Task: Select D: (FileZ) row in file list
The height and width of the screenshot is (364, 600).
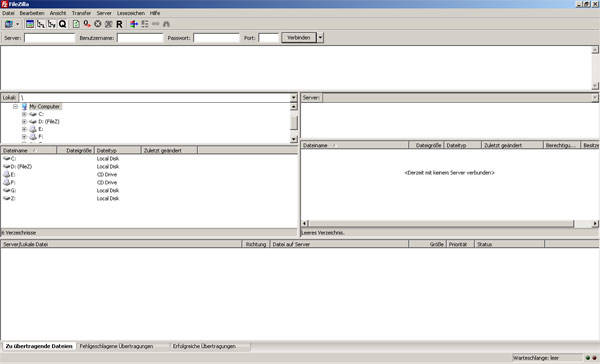Action: (149, 166)
